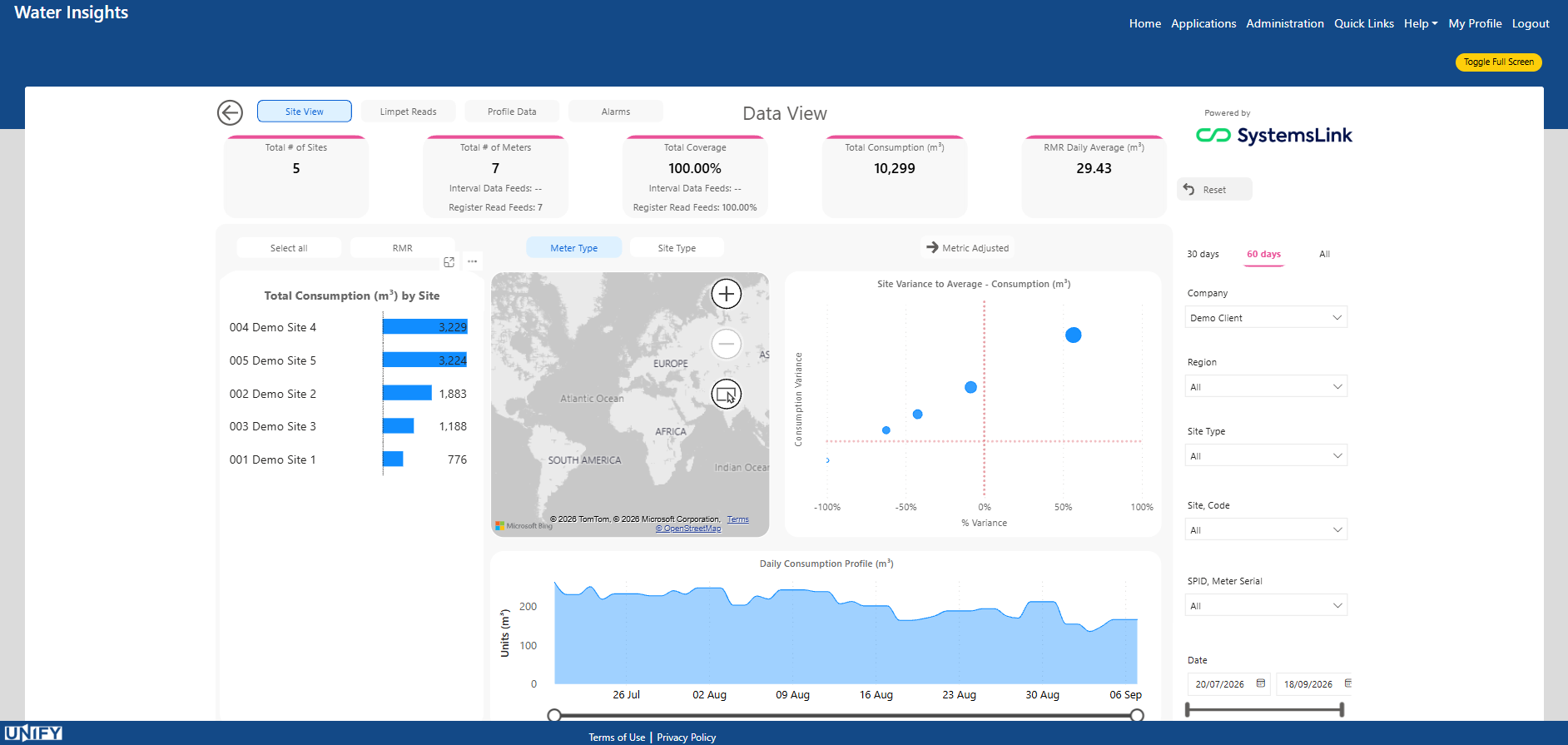
Task: Open Administration in the top navigation
Action: coord(1285,23)
